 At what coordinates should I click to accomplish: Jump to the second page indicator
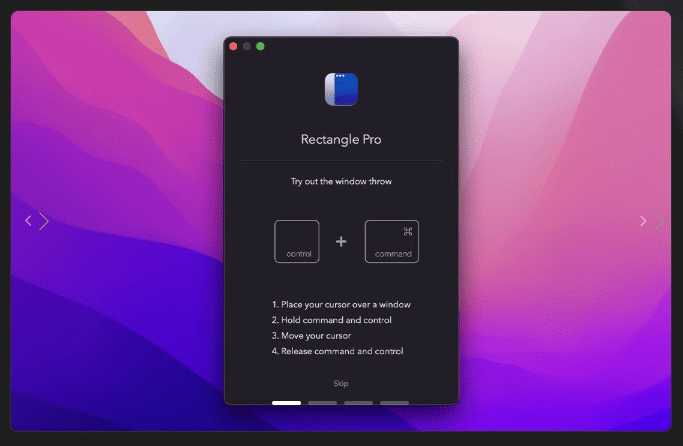coord(322,403)
